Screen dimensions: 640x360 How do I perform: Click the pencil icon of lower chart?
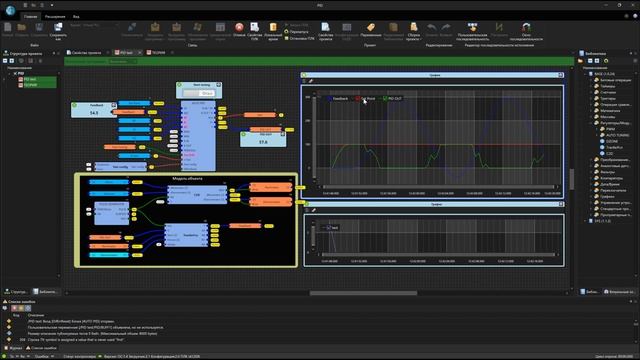click(313, 210)
